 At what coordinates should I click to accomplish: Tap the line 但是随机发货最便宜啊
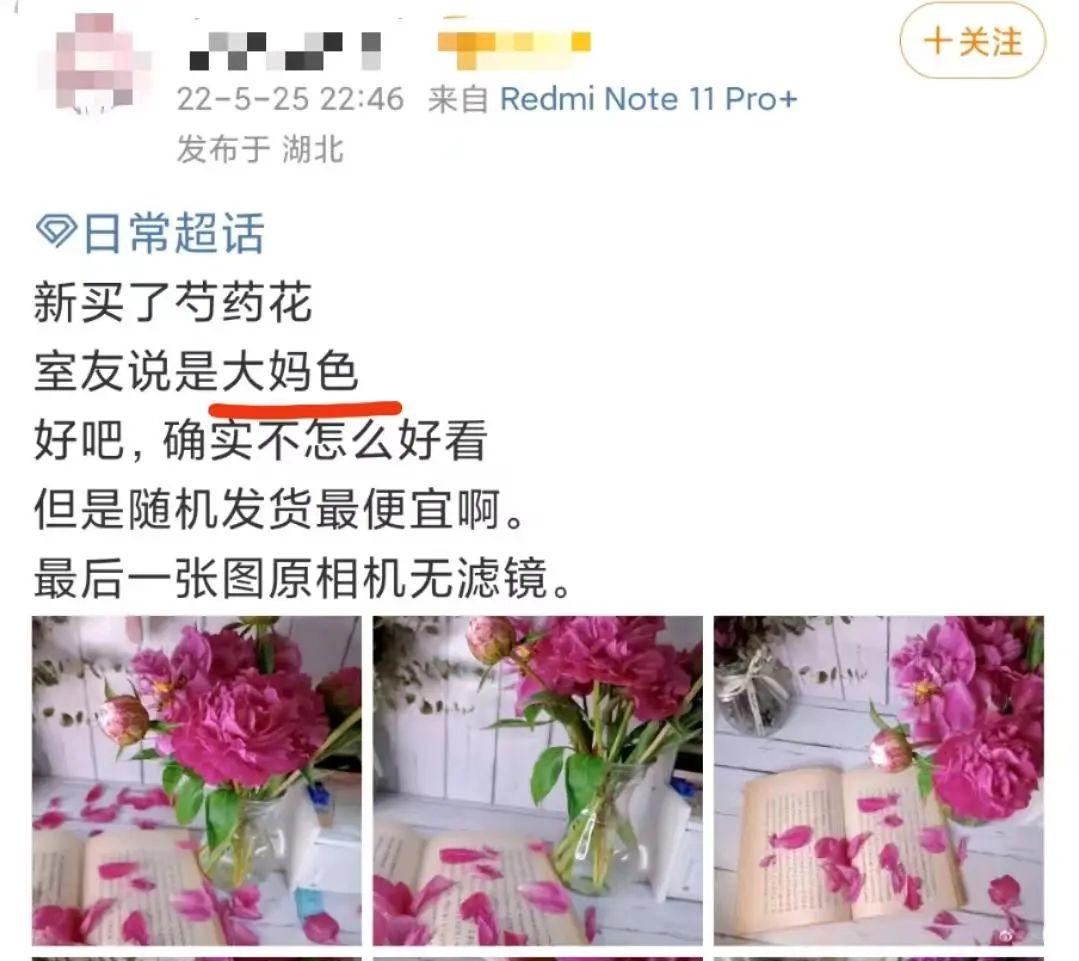(279, 508)
